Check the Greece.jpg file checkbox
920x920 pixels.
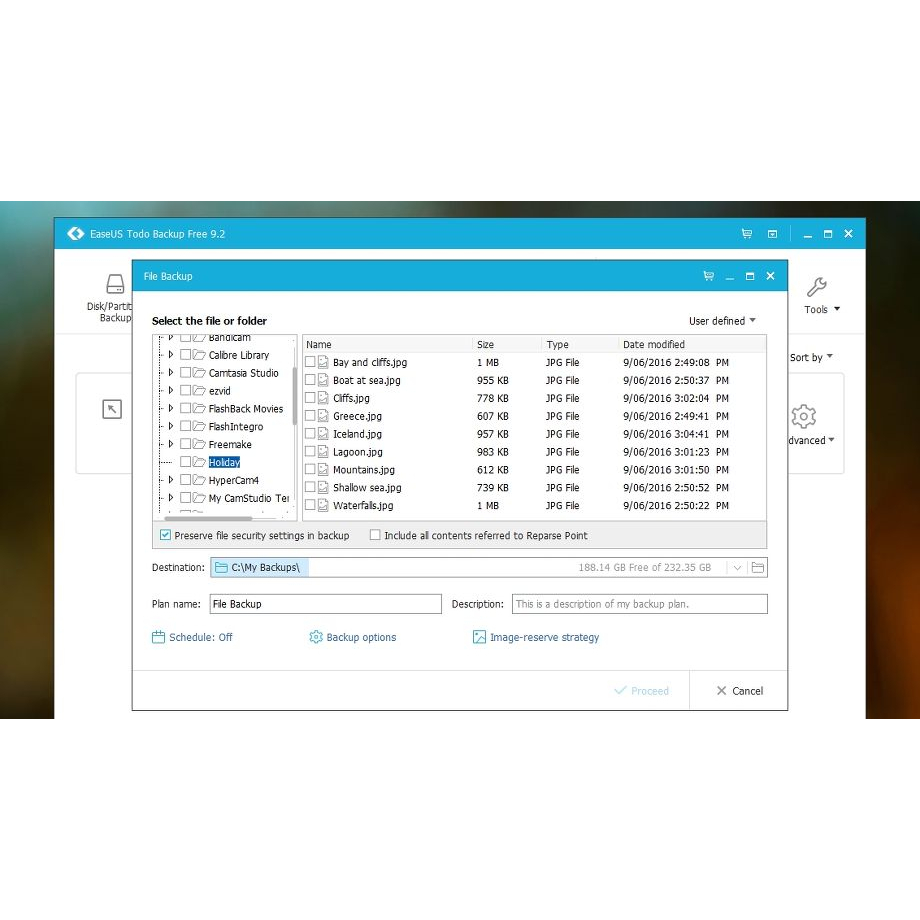point(310,416)
